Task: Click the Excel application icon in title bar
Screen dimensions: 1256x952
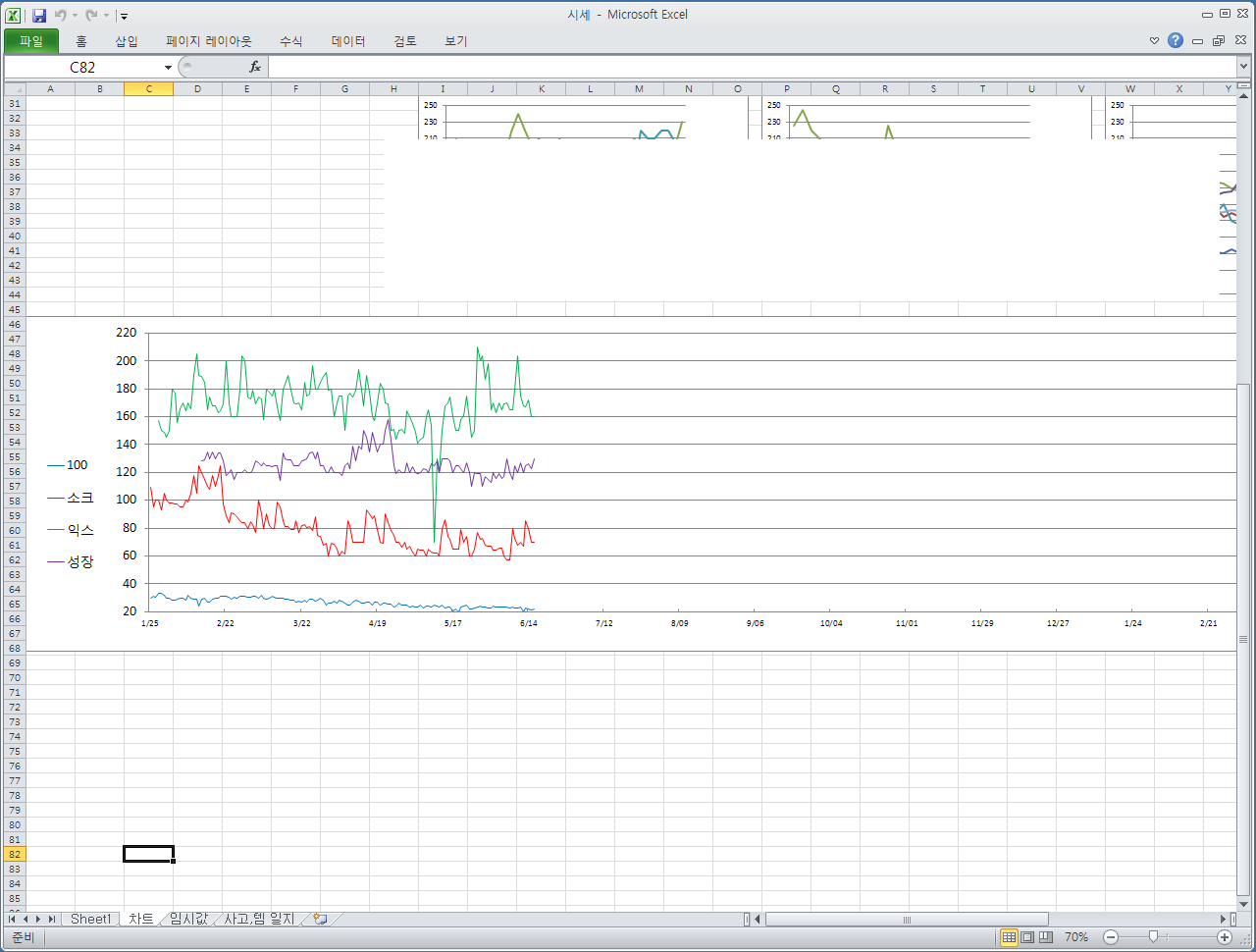Action: [x=14, y=15]
